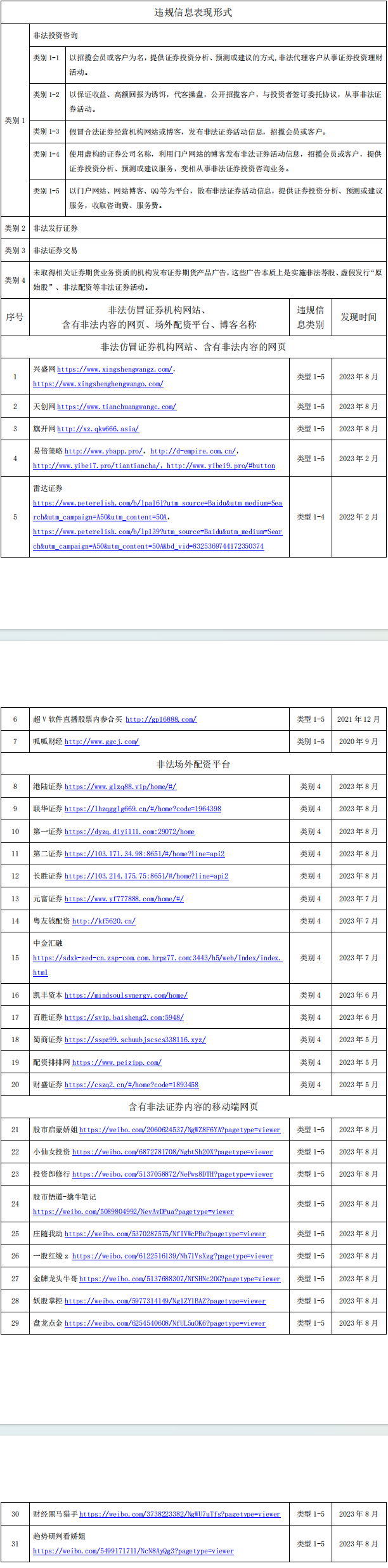Screen dimensions: 388x1568
Task: Click the 含有非法证券内容的移动端网页 section heading
Action: click(193, 1107)
